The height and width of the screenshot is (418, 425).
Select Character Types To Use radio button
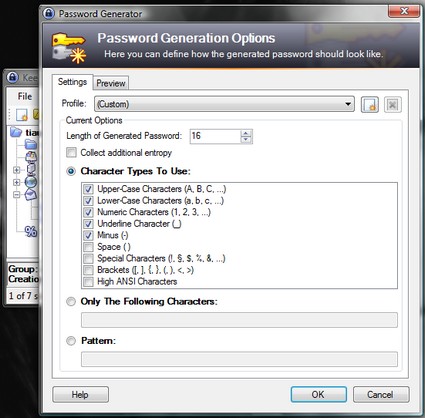point(71,171)
